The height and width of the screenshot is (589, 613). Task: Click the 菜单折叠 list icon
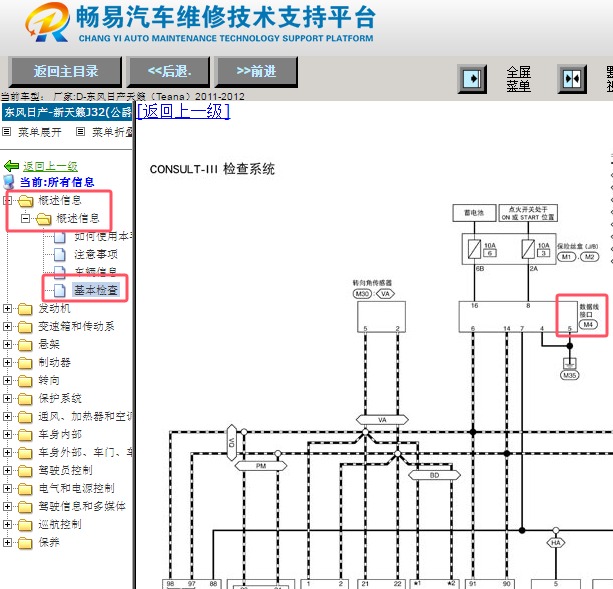pos(81,132)
